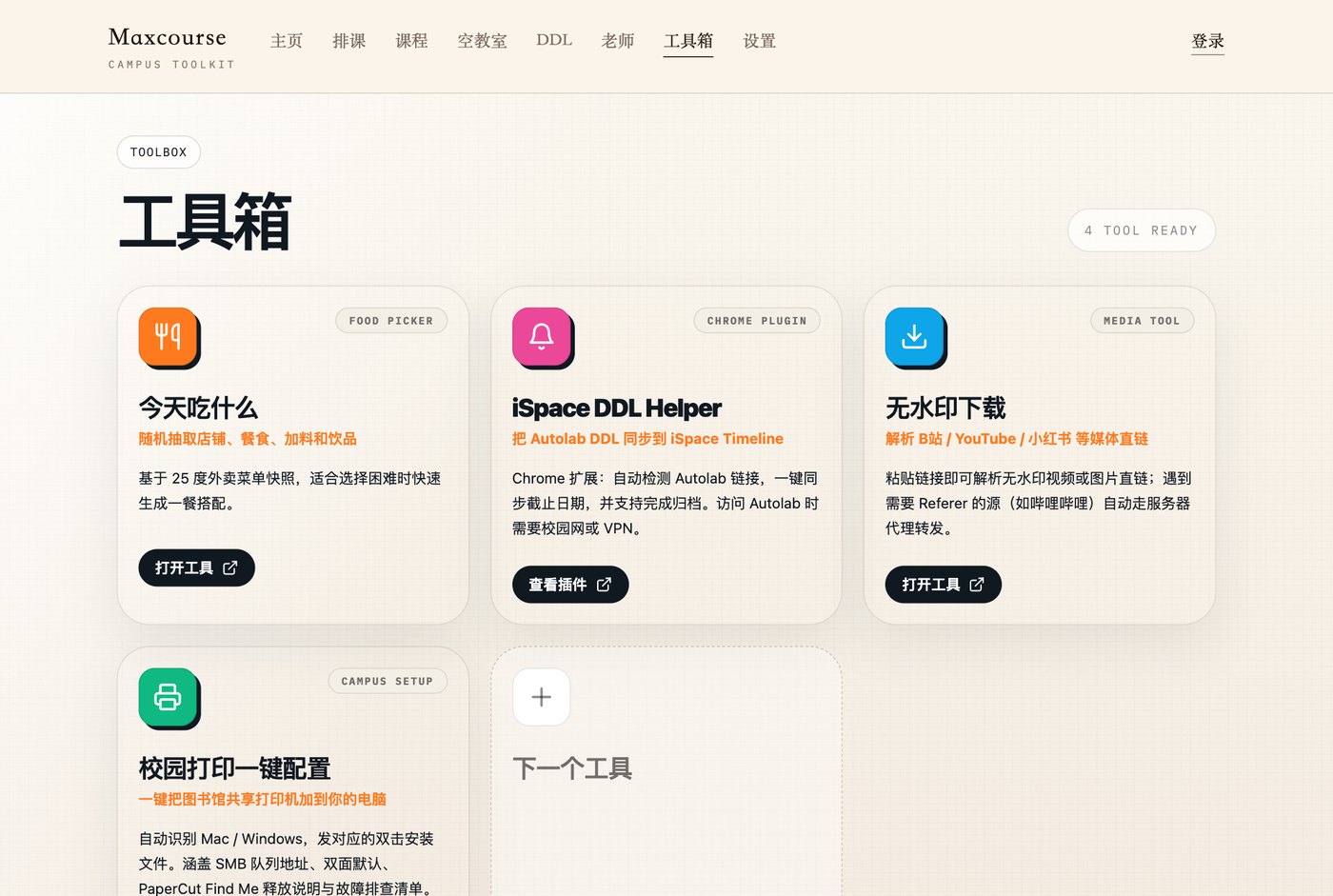The height and width of the screenshot is (896, 1333).
Task: Click the description starting Chrome 扩展：自动检测
Action: [x=666, y=503]
